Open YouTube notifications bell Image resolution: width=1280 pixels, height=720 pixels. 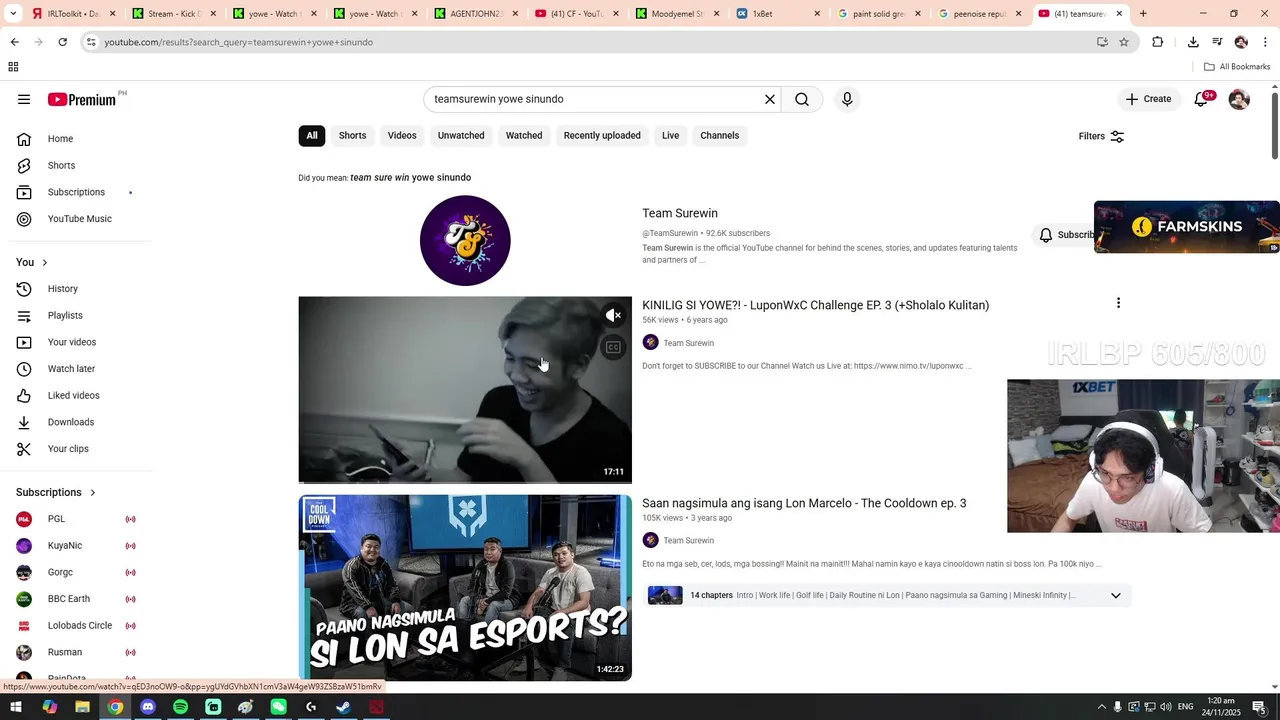point(1202,99)
